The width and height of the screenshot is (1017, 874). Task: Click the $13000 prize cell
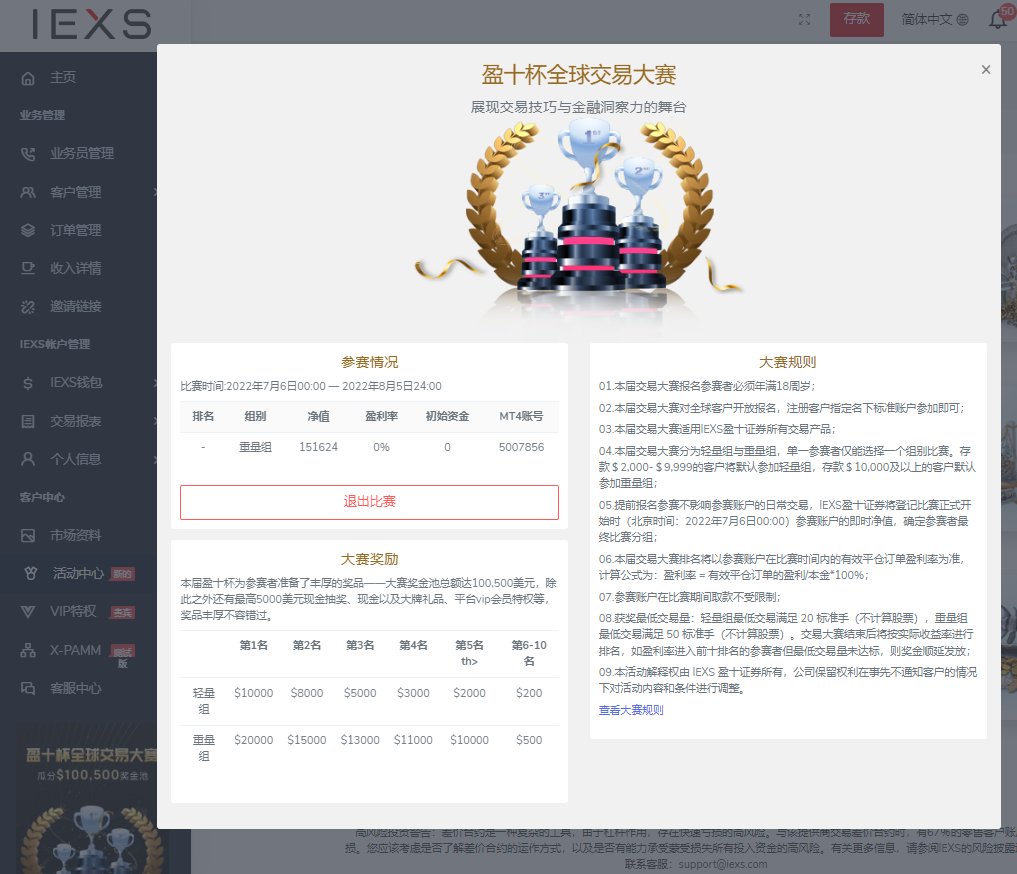coord(360,740)
